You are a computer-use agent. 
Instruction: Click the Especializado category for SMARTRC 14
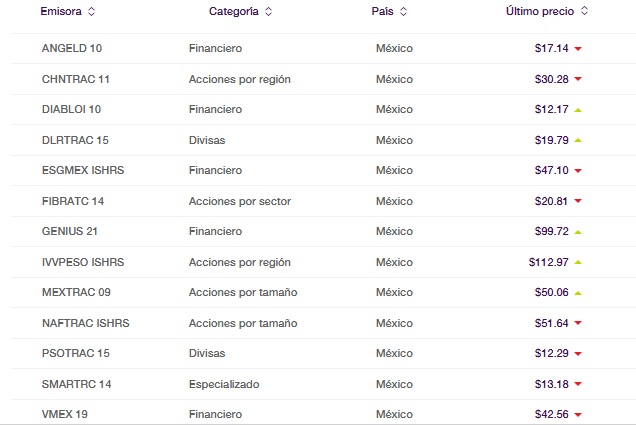pos(224,384)
